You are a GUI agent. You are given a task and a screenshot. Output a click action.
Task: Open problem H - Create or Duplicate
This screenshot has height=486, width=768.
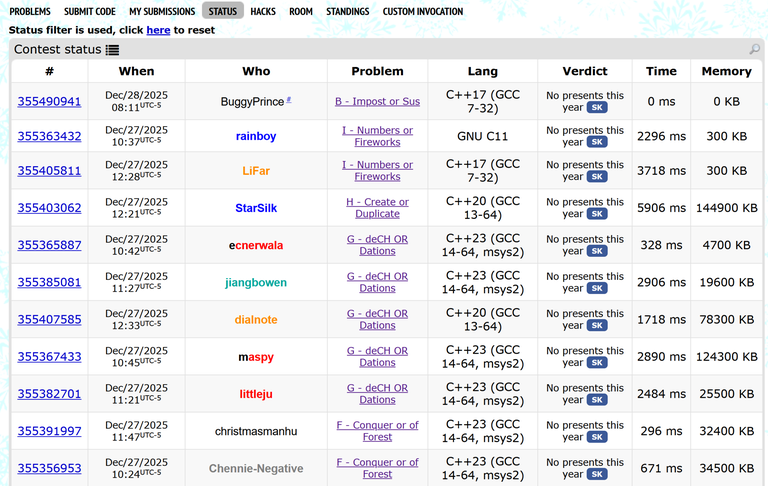(x=377, y=208)
